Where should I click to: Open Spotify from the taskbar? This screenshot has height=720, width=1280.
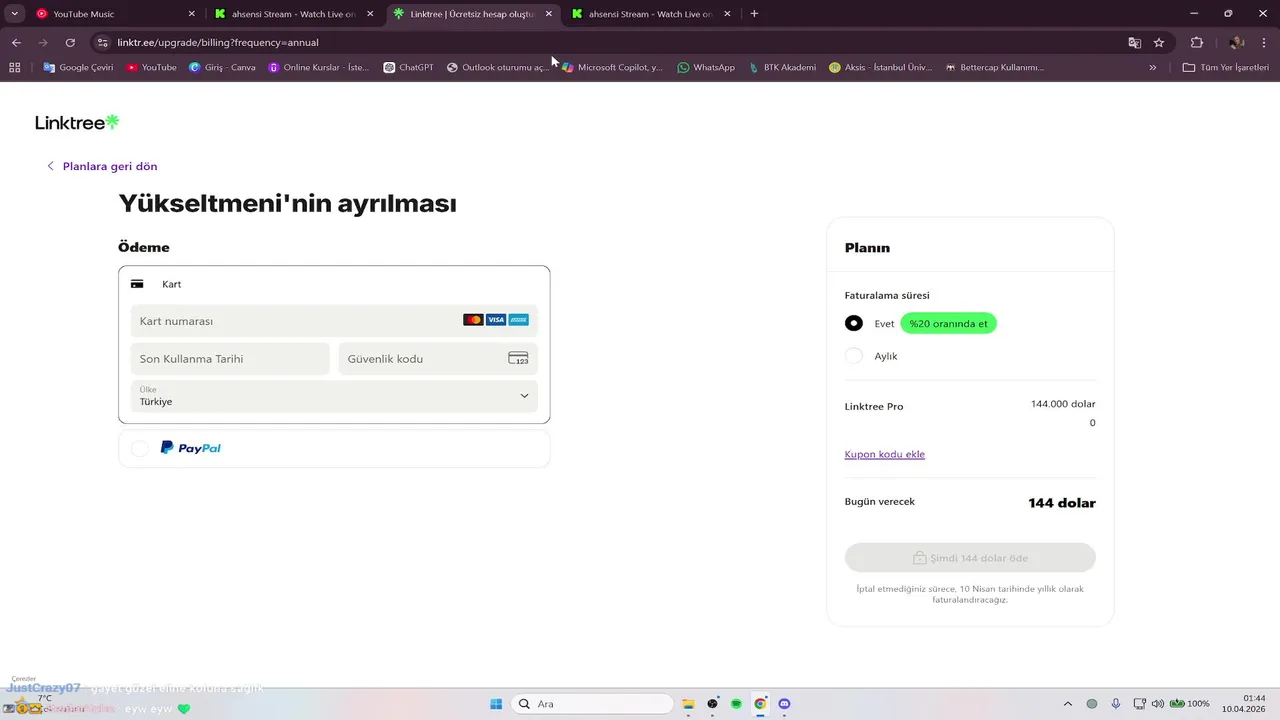pos(736,704)
